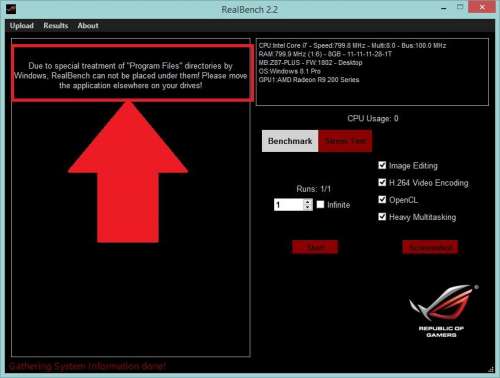Select the RAM 799.9 MHz info line

[325, 54]
